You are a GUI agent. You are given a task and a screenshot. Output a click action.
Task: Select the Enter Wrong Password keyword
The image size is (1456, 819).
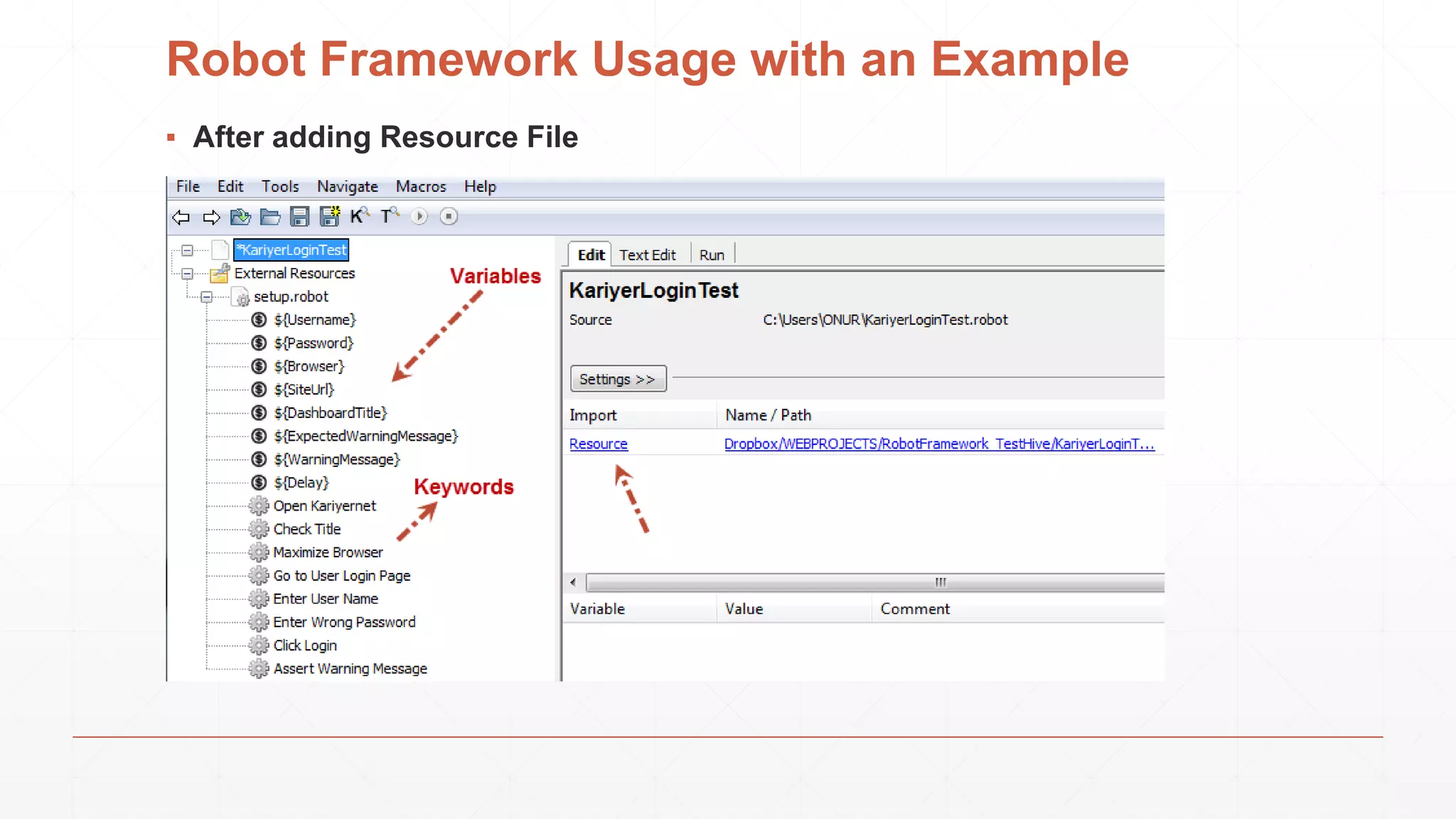coord(345,622)
